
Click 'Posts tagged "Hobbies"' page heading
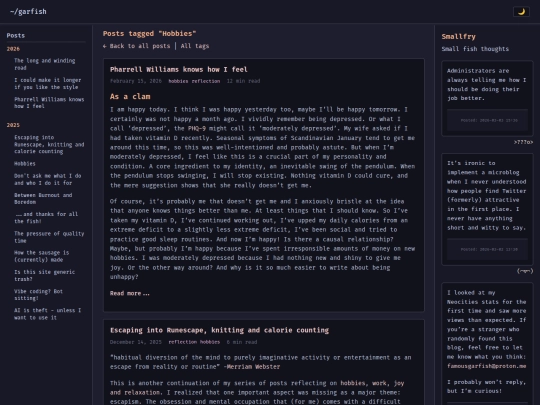coord(149,34)
